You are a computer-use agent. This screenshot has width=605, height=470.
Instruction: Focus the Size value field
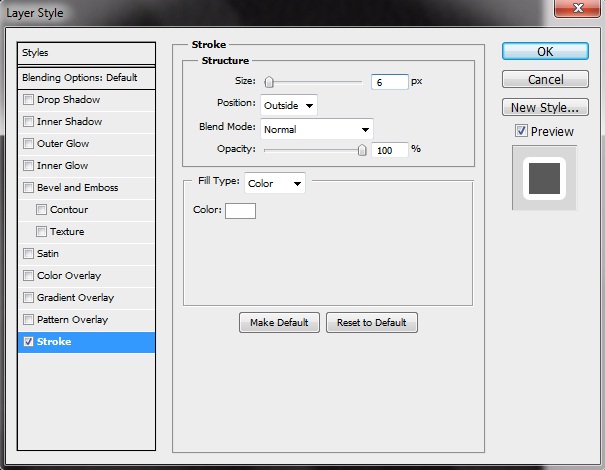pos(390,82)
